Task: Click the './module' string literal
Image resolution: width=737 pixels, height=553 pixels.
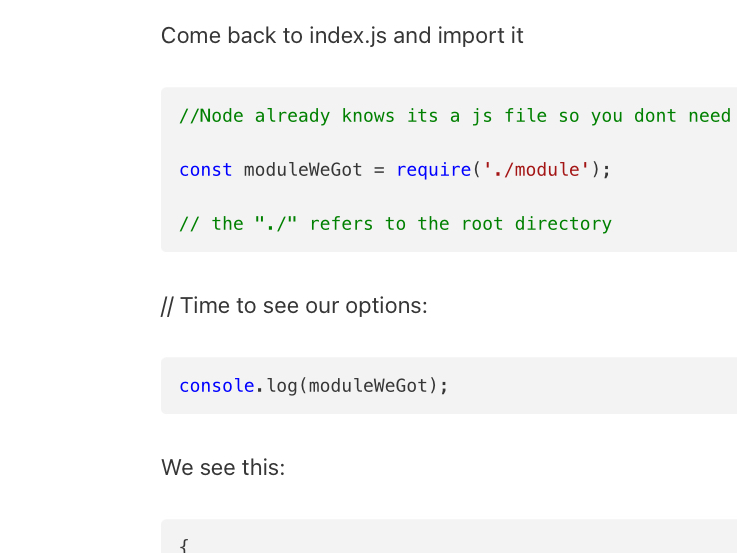Action: [x=536, y=170]
